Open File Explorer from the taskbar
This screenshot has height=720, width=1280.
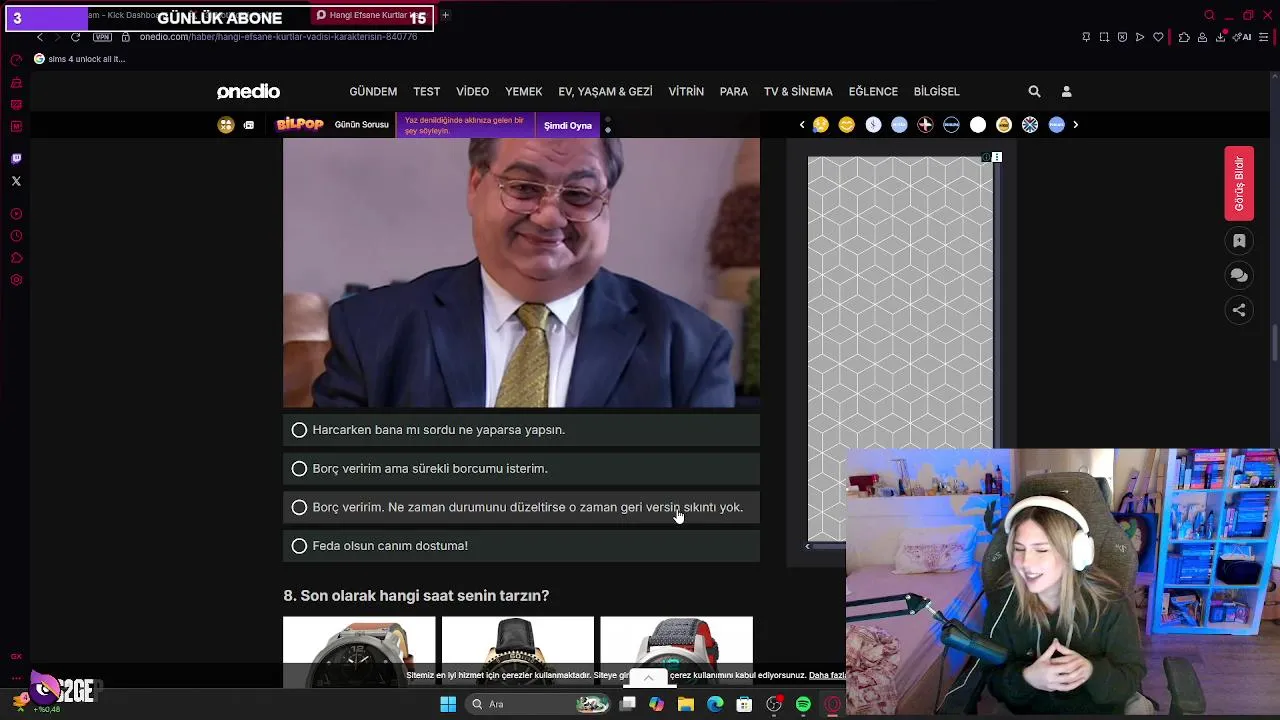pyautogui.click(x=685, y=705)
